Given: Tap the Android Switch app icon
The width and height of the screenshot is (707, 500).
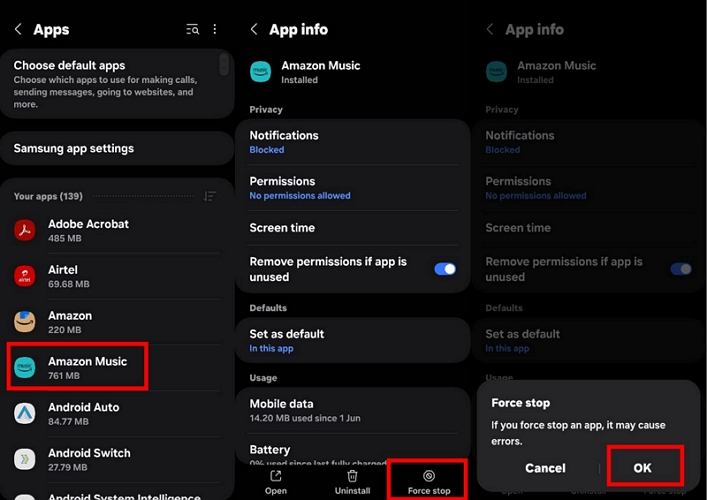Looking at the screenshot, I should click(25, 459).
